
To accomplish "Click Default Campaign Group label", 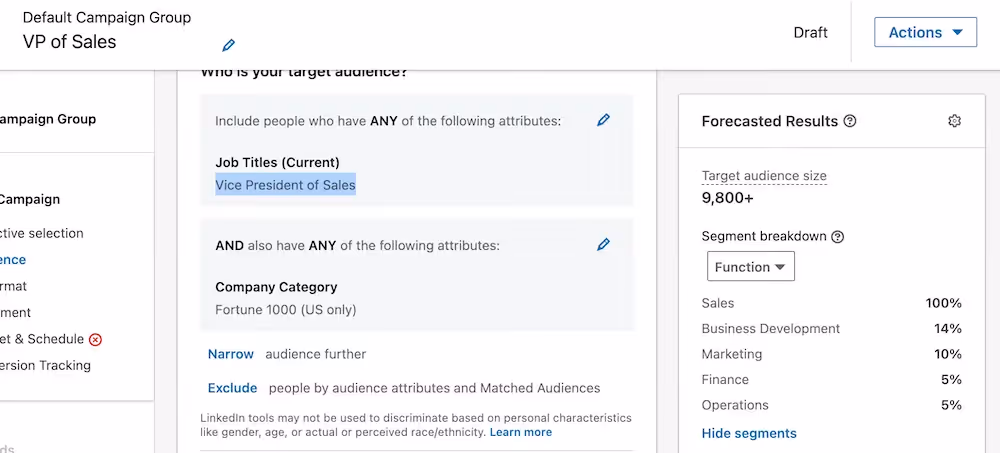I will click(107, 17).
